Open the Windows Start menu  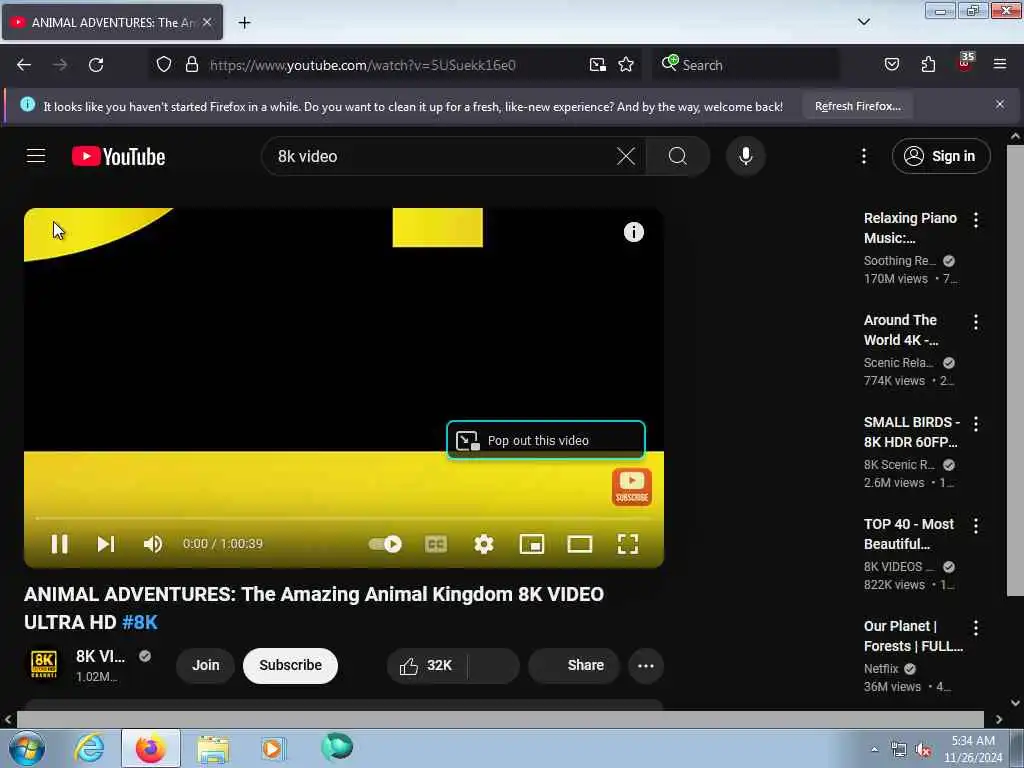27,748
